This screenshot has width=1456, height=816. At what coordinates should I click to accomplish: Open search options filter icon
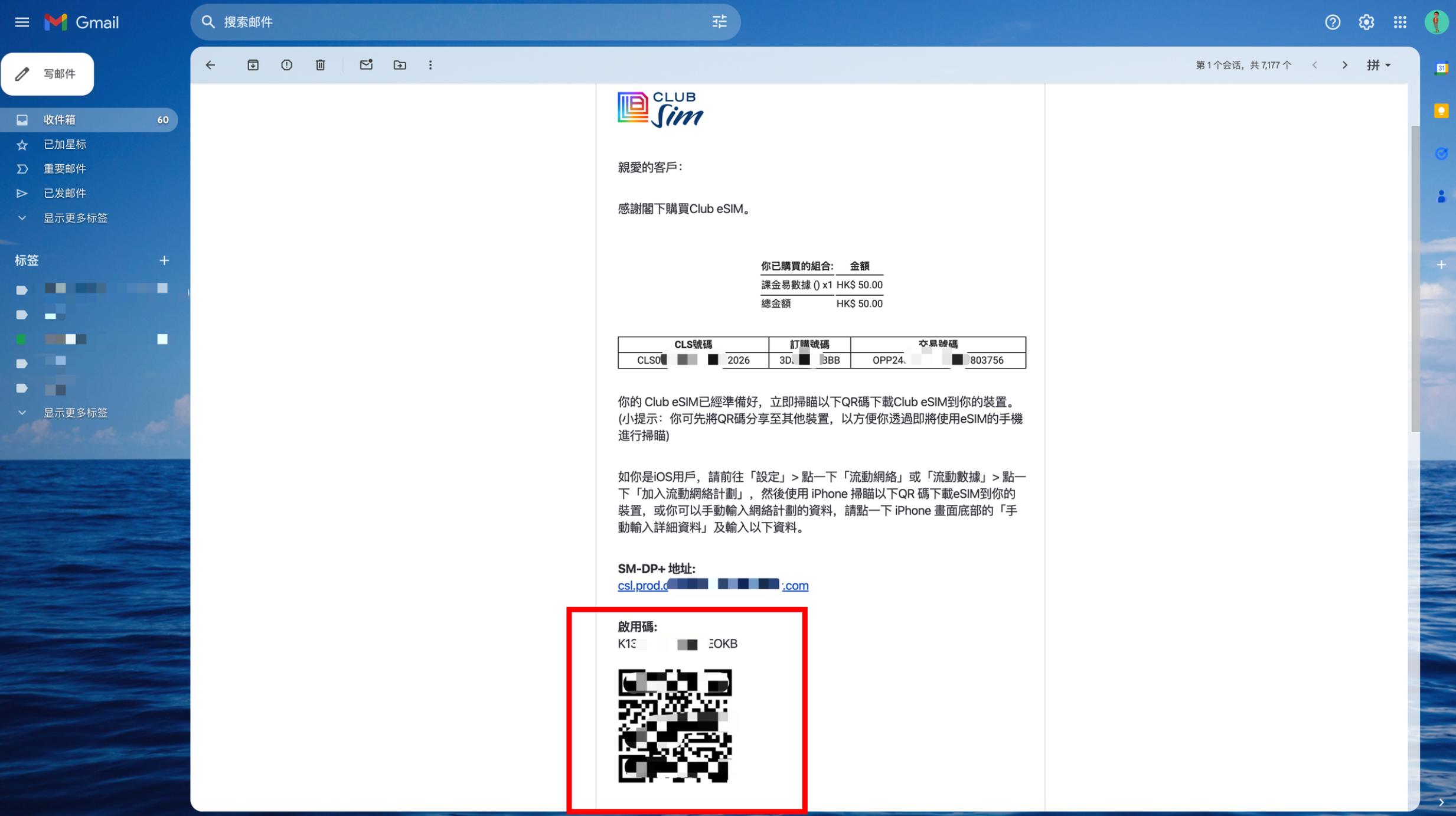719,22
